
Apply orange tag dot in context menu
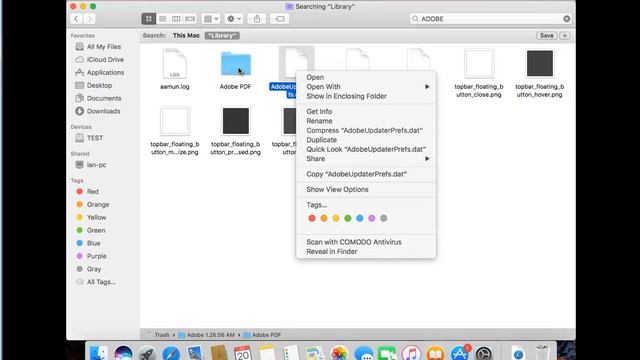[x=324, y=218]
